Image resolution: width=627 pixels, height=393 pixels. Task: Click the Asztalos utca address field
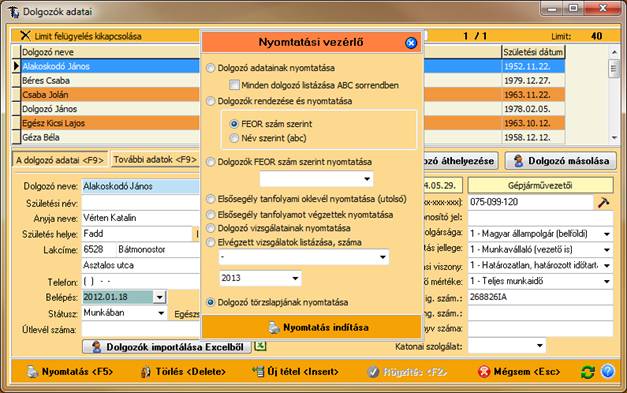(140, 265)
